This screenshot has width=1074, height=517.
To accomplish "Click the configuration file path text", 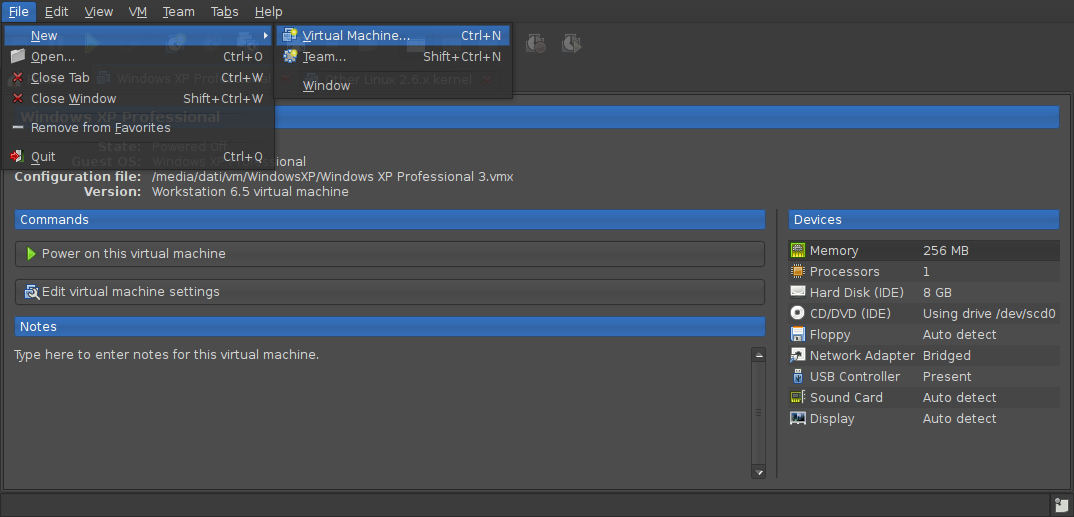I will pos(332,177).
